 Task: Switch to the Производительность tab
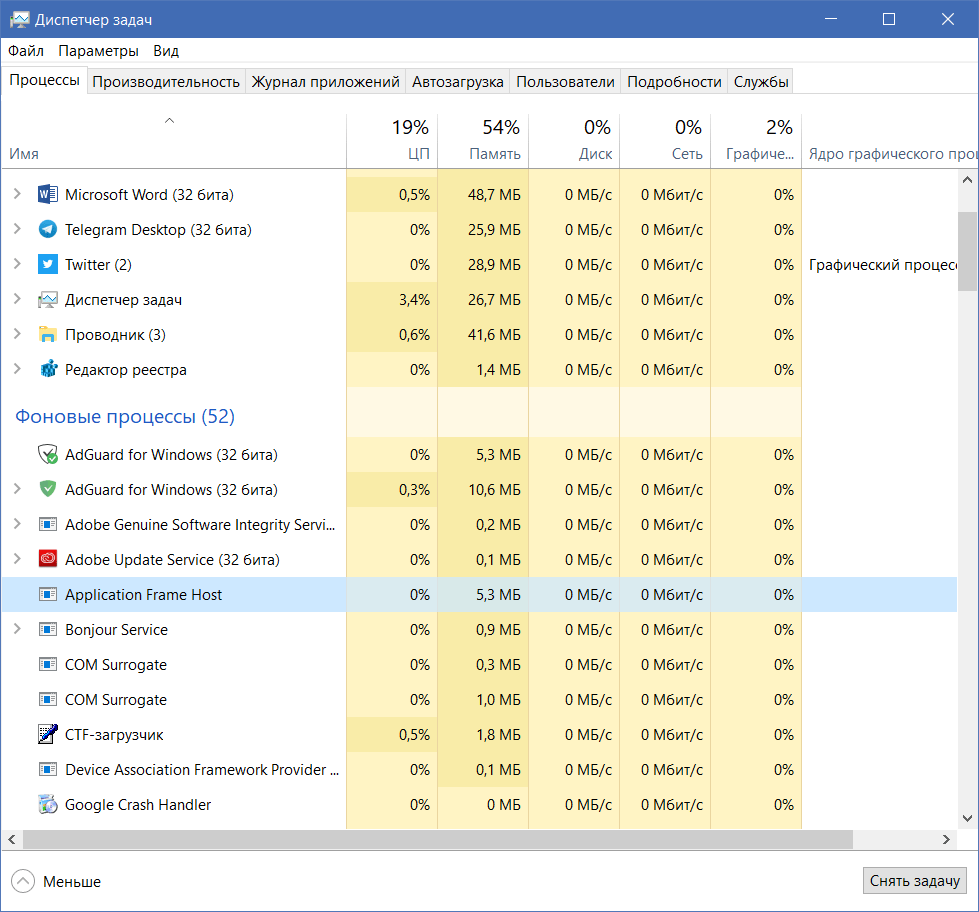click(166, 81)
